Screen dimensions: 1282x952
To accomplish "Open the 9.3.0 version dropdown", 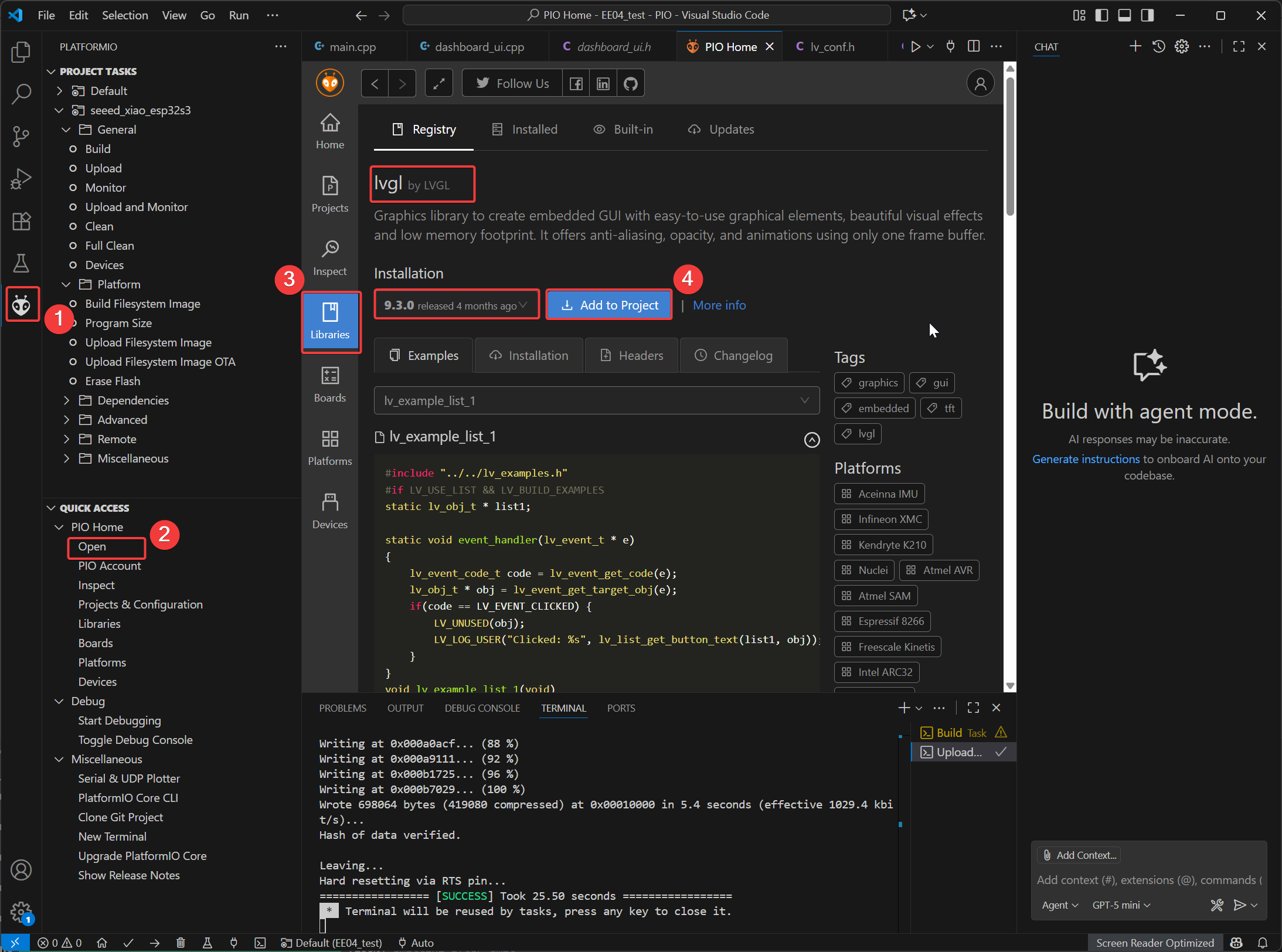I will point(456,305).
